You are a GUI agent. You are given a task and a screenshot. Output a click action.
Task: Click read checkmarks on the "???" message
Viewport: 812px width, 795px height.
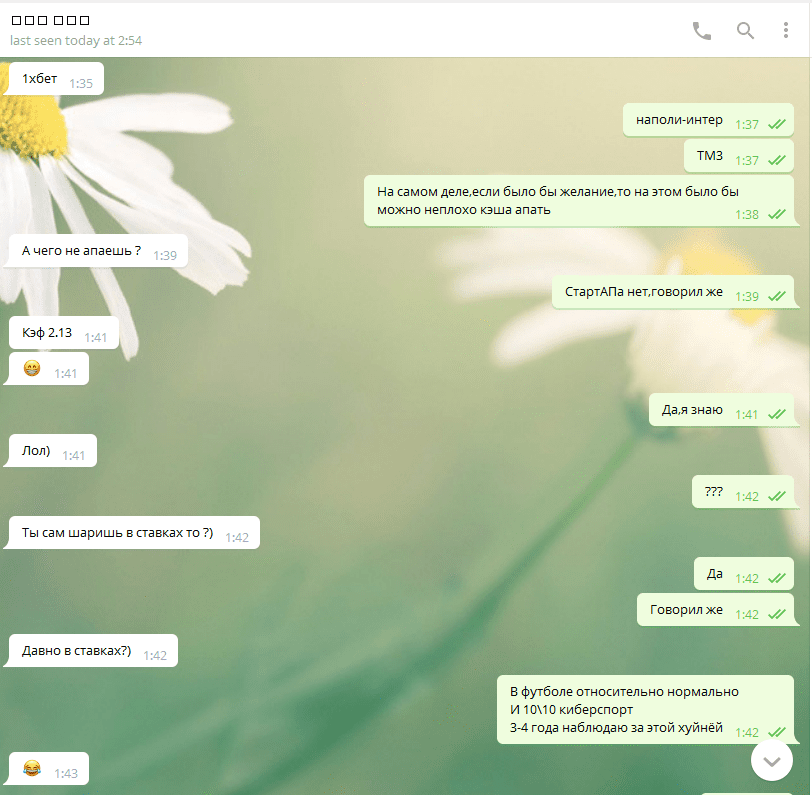776,496
